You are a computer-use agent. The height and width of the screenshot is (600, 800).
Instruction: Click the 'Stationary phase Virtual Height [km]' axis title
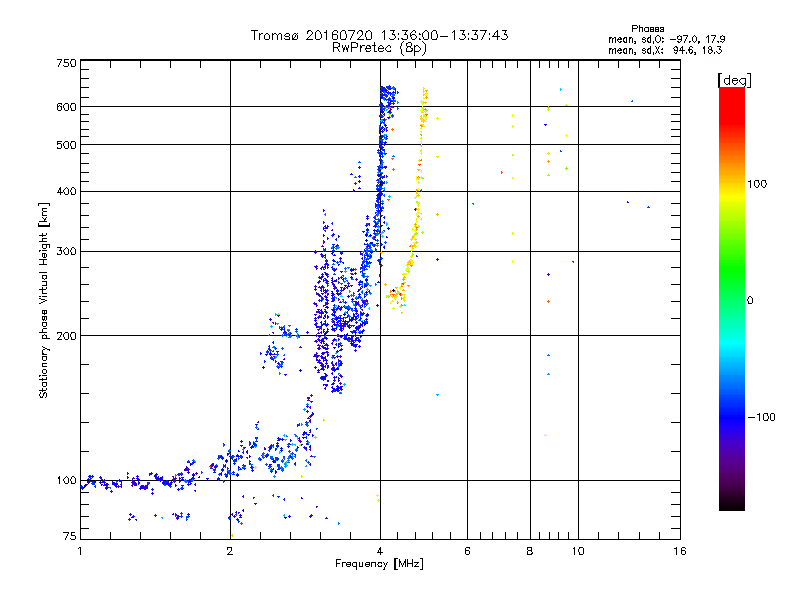[x=44, y=301]
